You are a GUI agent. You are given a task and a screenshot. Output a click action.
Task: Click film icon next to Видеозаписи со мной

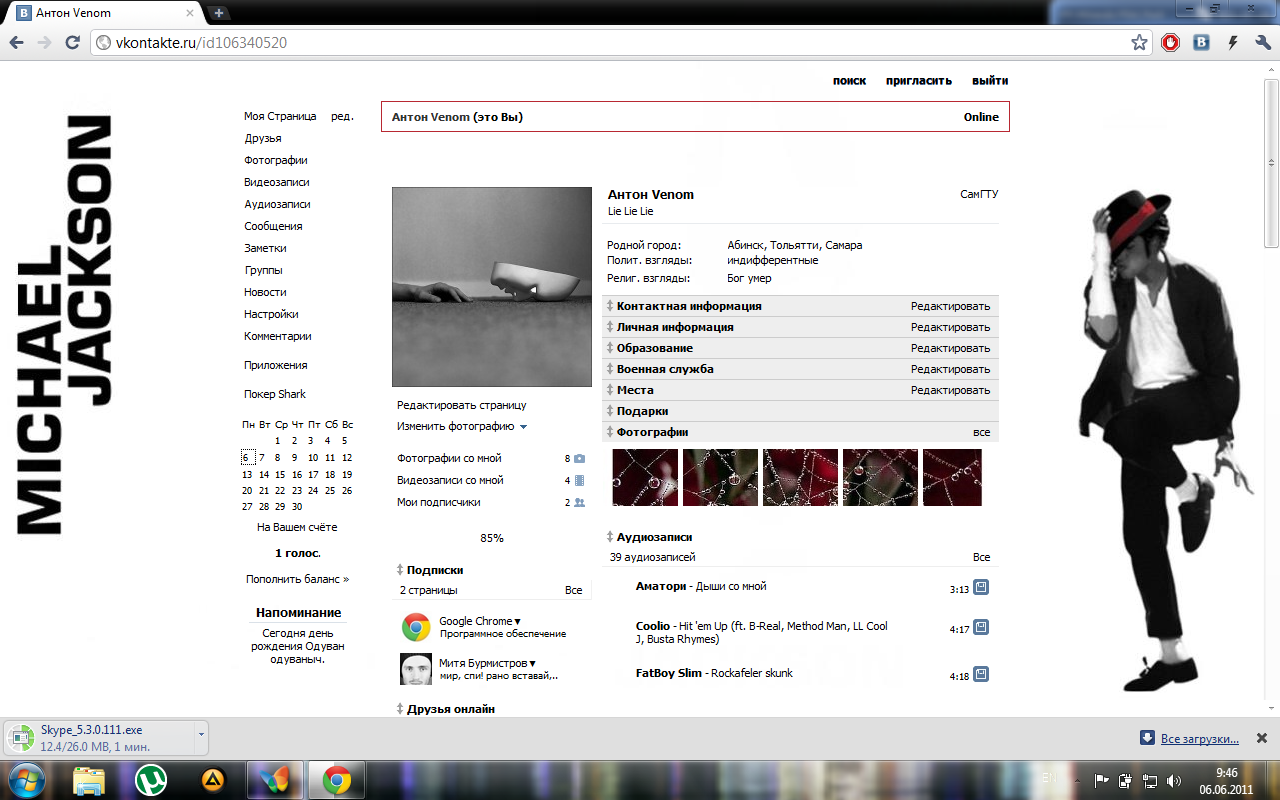(x=579, y=481)
